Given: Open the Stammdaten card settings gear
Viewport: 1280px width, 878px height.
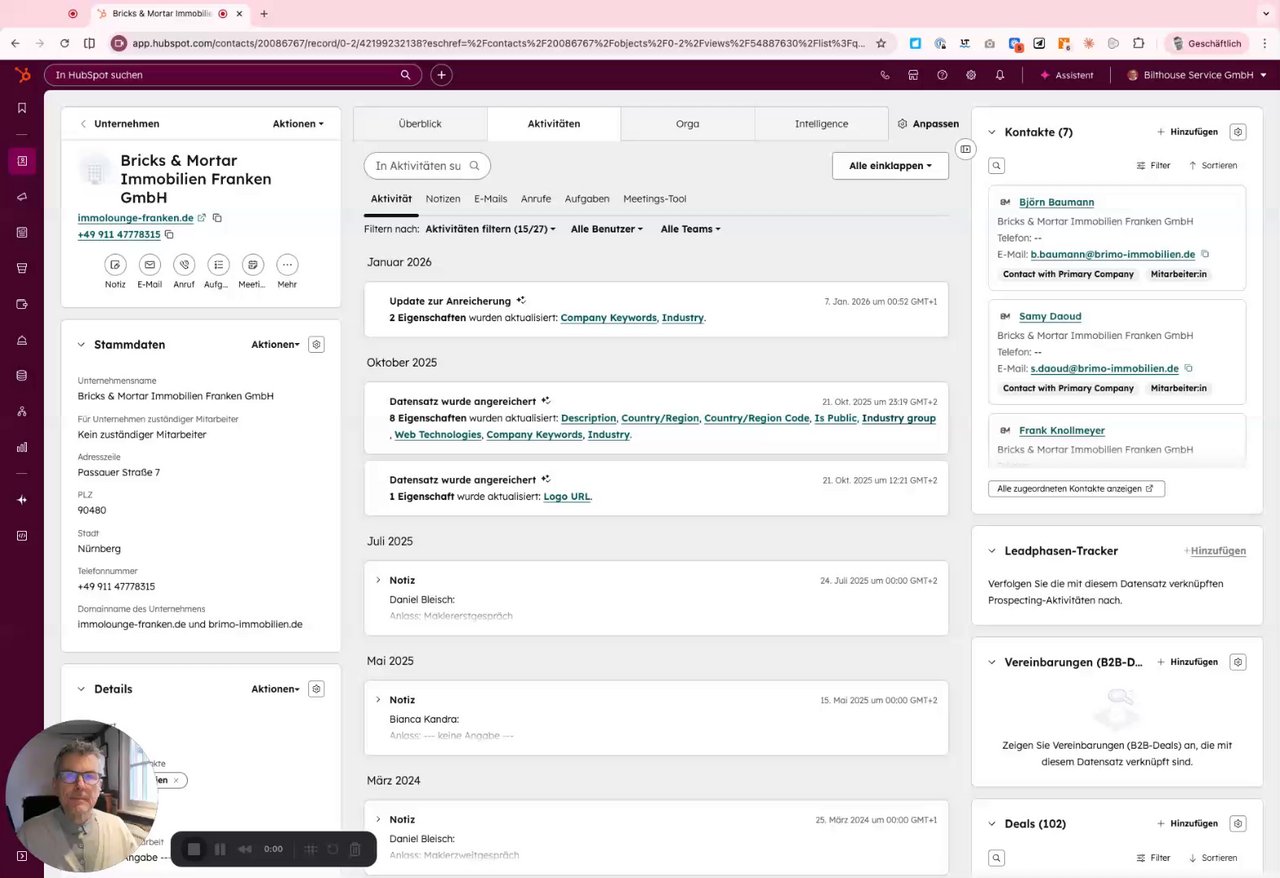Looking at the screenshot, I should click(x=316, y=344).
